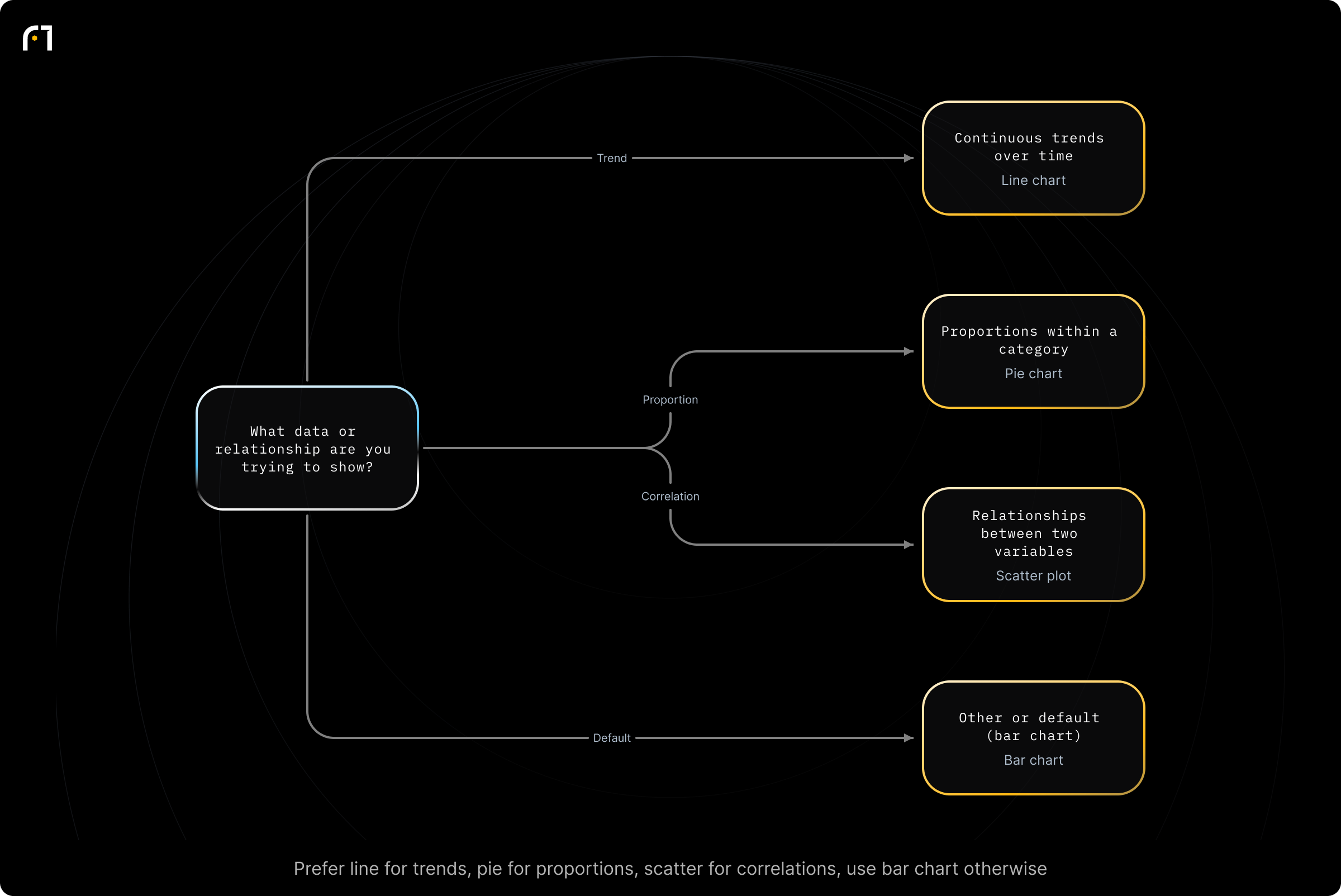Click the 'Line chart' subtitle text

click(x=1033, y=180)
